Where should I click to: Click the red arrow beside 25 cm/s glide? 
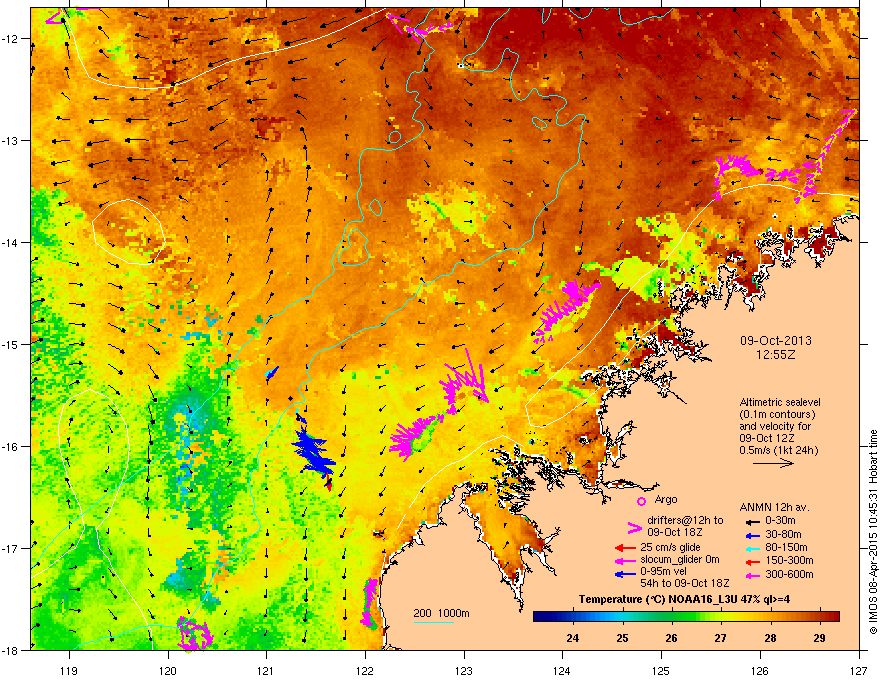click(x=625, y=548)
